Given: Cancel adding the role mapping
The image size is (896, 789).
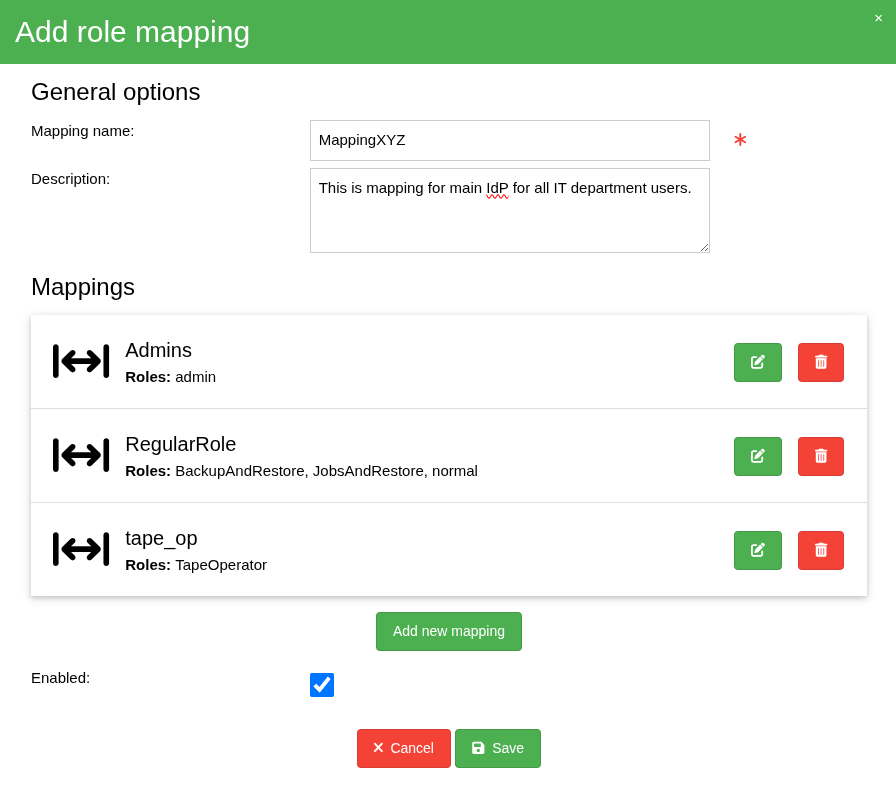Looking at the screenshot, I should pyautogui.click(x=403, y=748).
